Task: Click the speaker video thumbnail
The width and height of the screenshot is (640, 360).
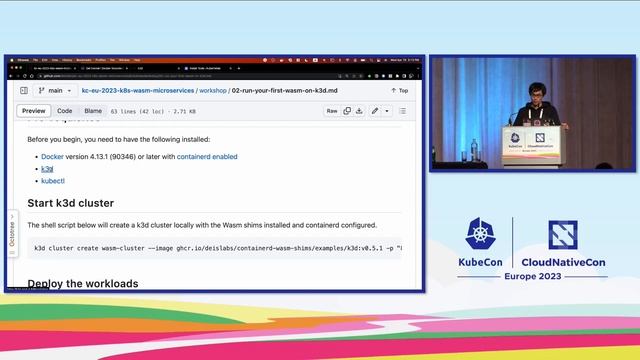Action: tap(532, 113)
